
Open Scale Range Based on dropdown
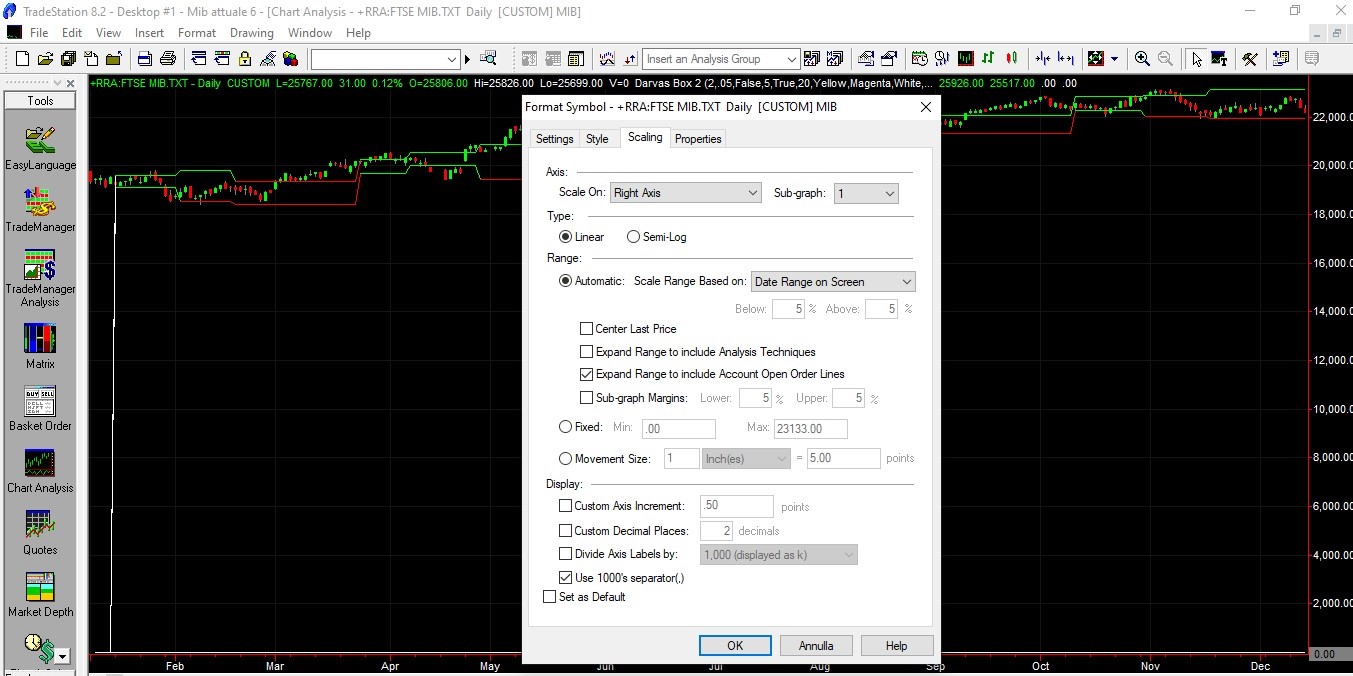pyautogui.click(x=833, y=282)
